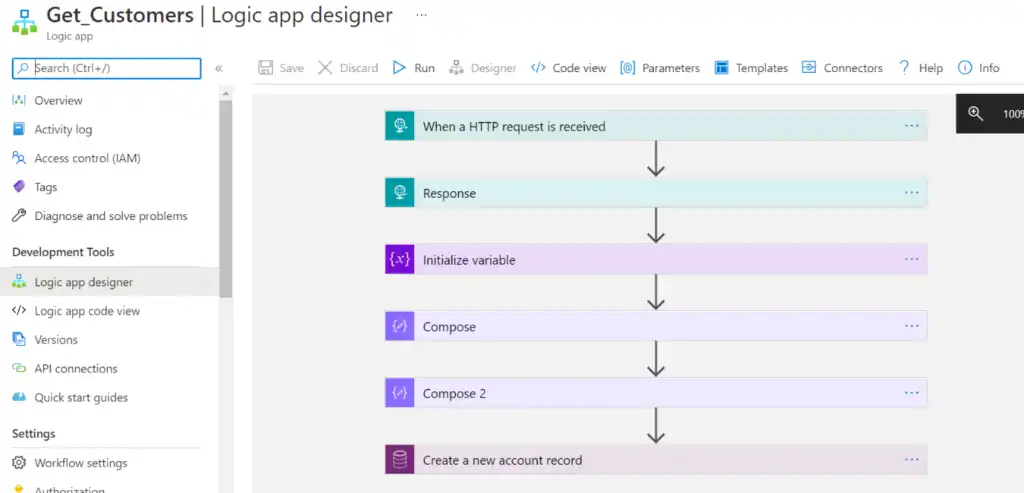Screen dimensions: 1024x493
Task: Open ellipsis menu on Compose action
Action: [912, 326]
